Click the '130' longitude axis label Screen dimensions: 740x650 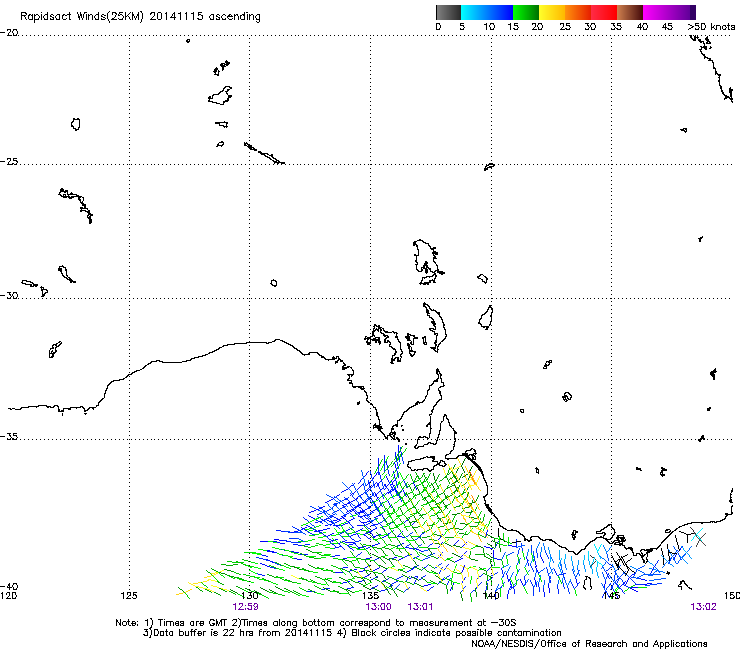point(250,595)
